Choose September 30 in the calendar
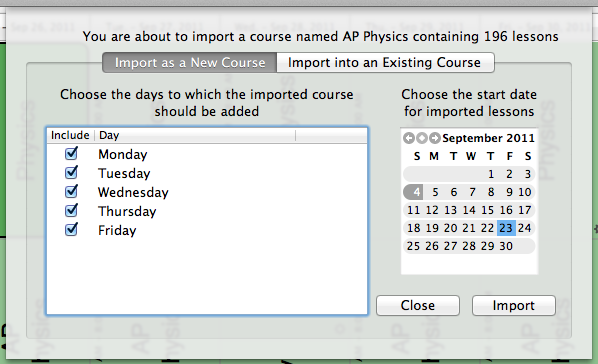This screenshot has height=364, width=598. [506, 246]
